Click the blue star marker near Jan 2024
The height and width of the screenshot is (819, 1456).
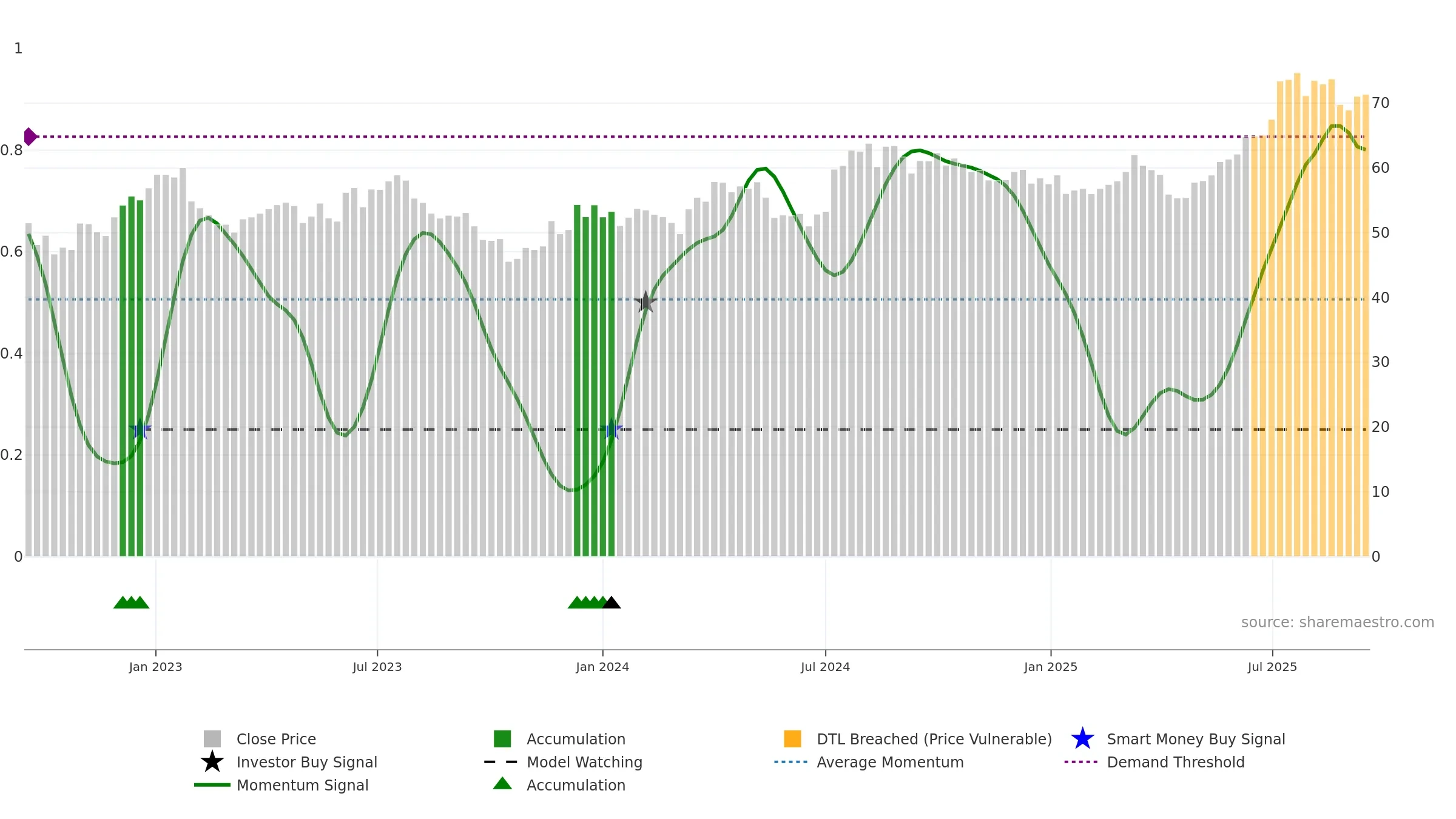tap(613, 429)
